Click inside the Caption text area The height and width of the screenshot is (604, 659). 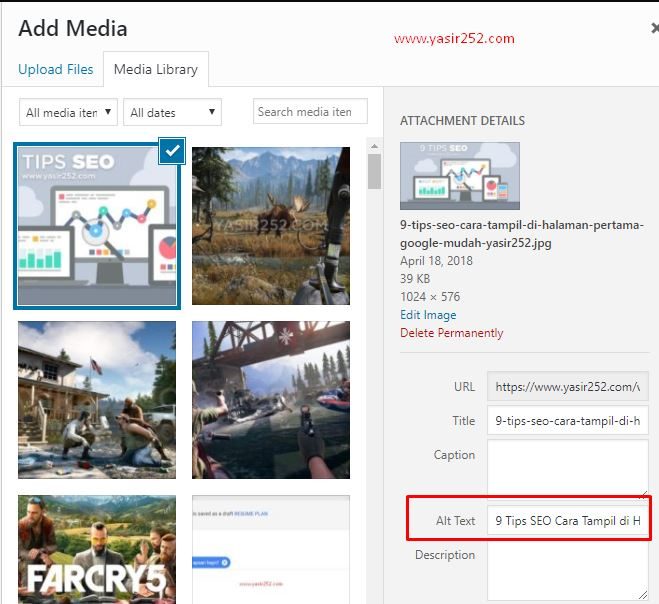pos(568,468)
